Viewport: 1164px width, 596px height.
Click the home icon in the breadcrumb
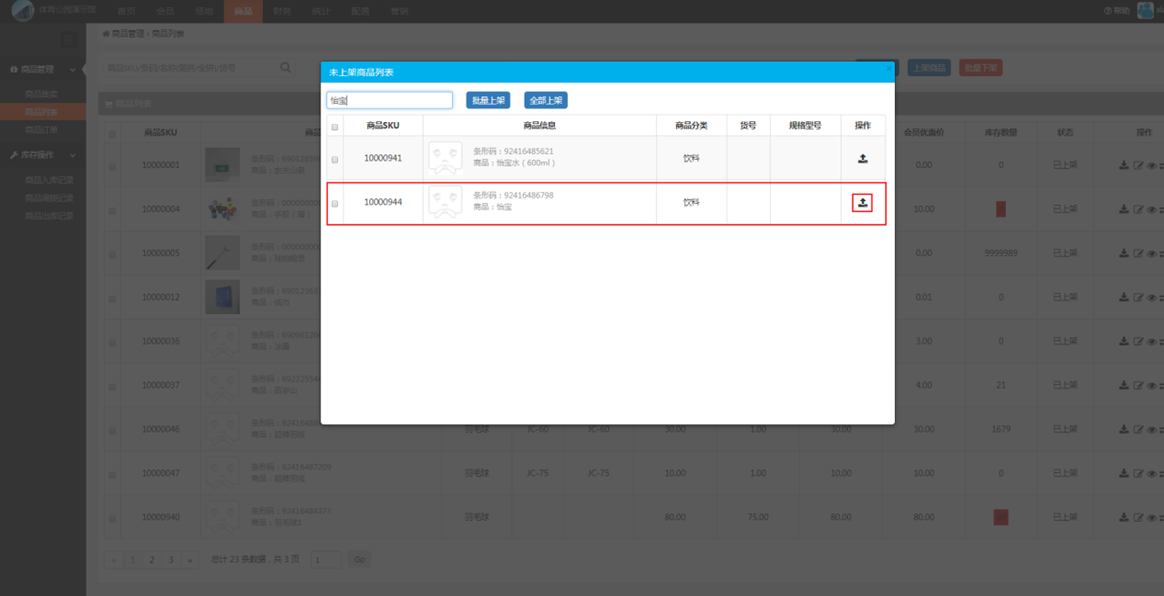tap(105, 34)
